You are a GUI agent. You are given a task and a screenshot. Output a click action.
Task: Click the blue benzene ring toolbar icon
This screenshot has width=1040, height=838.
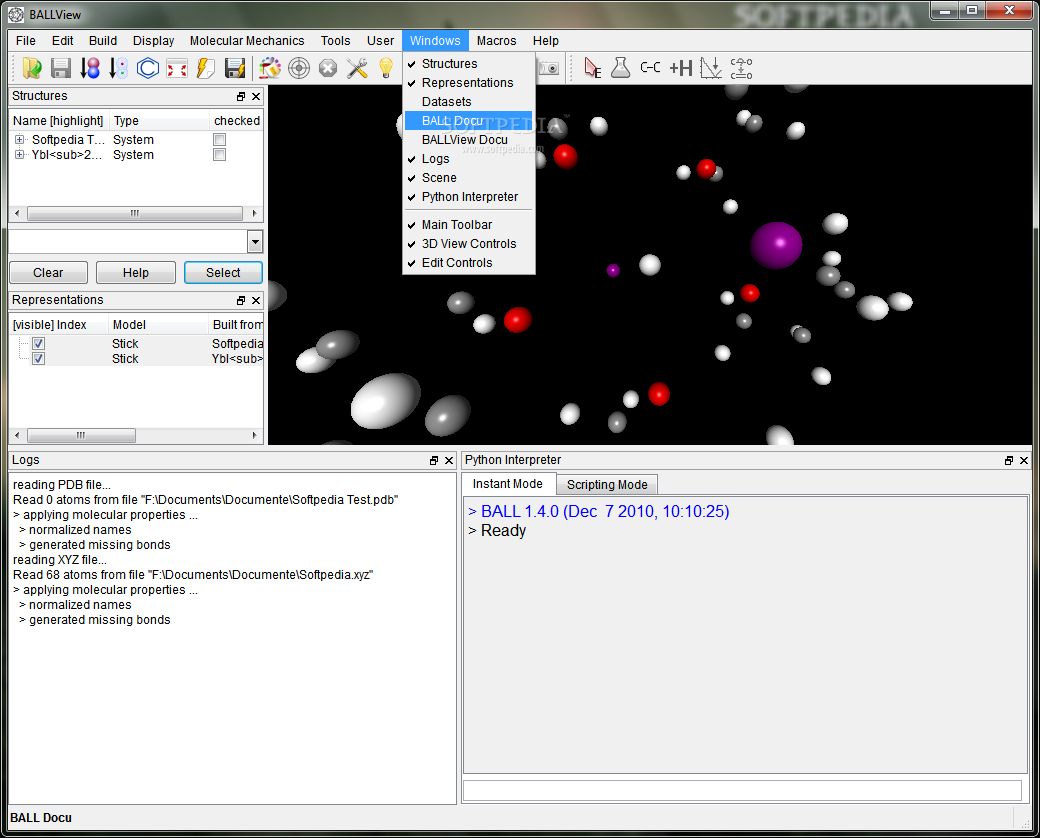pyautogui.click(x=147, y=68)
